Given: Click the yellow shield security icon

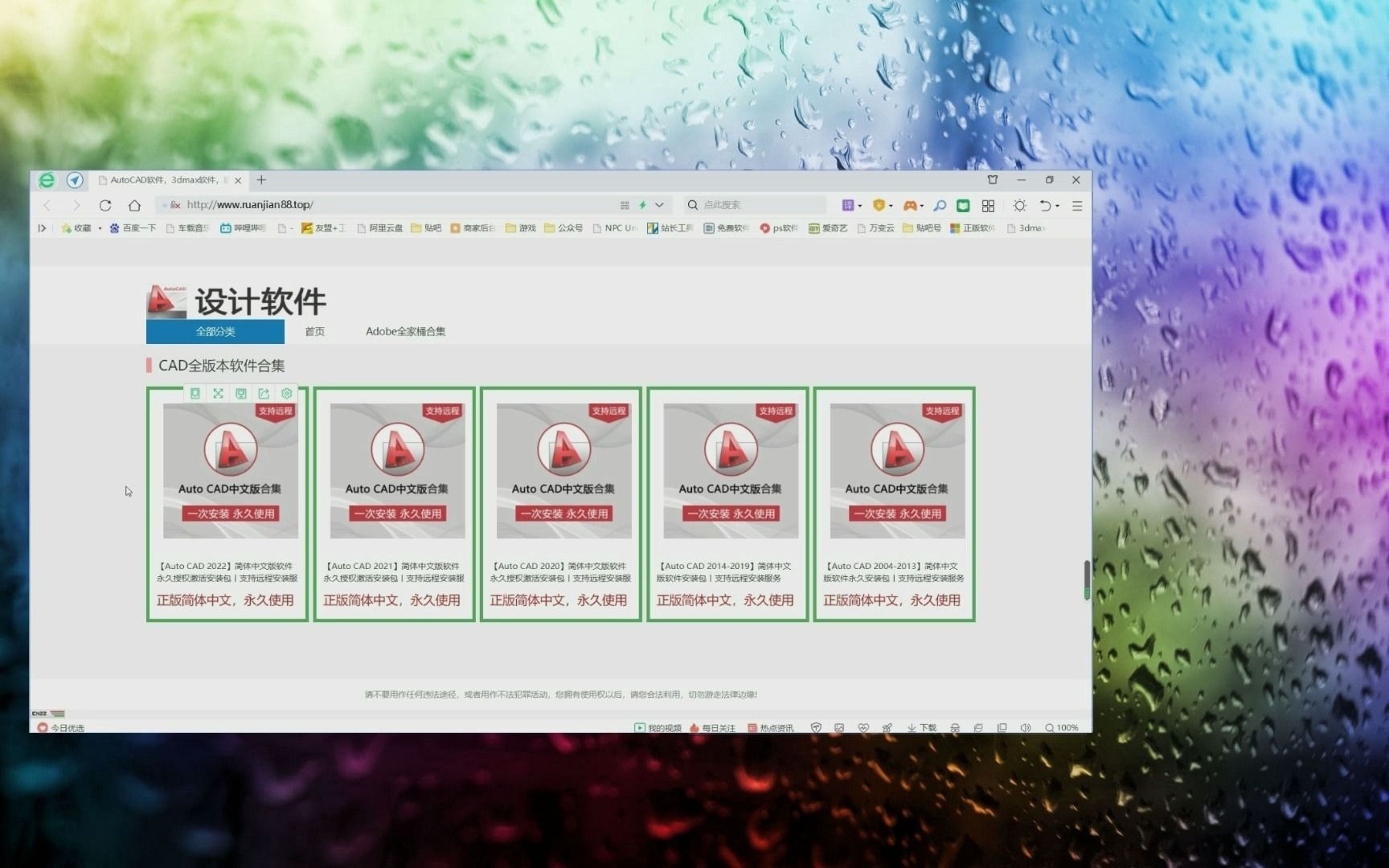Looking at the screenshot, I should [x=879, y=206].
